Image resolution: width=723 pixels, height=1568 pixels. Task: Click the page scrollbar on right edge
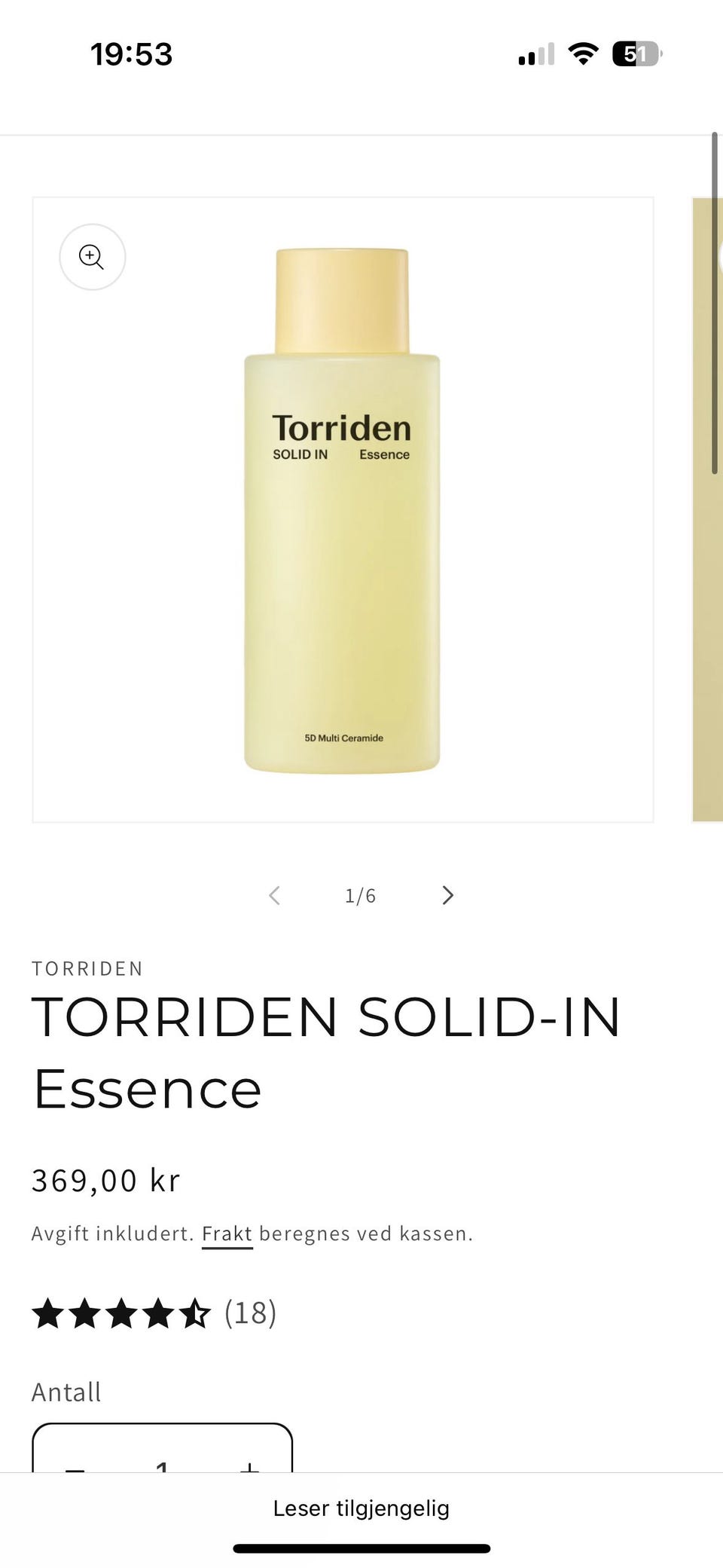pos(715,303)
